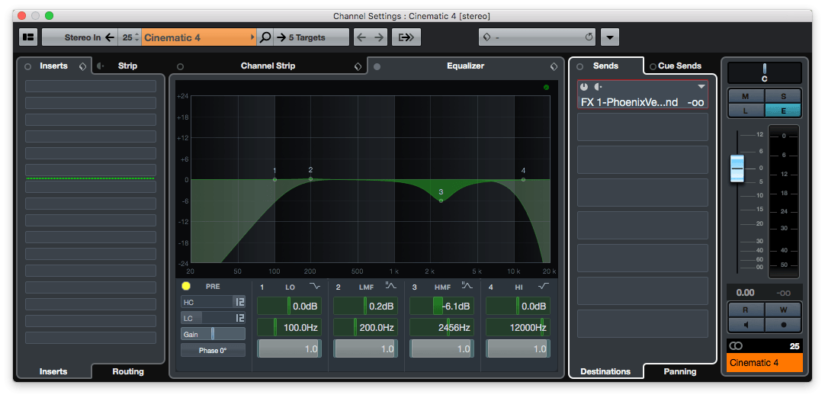
Task: Open the preset name field
Action: tap(537, 37)
